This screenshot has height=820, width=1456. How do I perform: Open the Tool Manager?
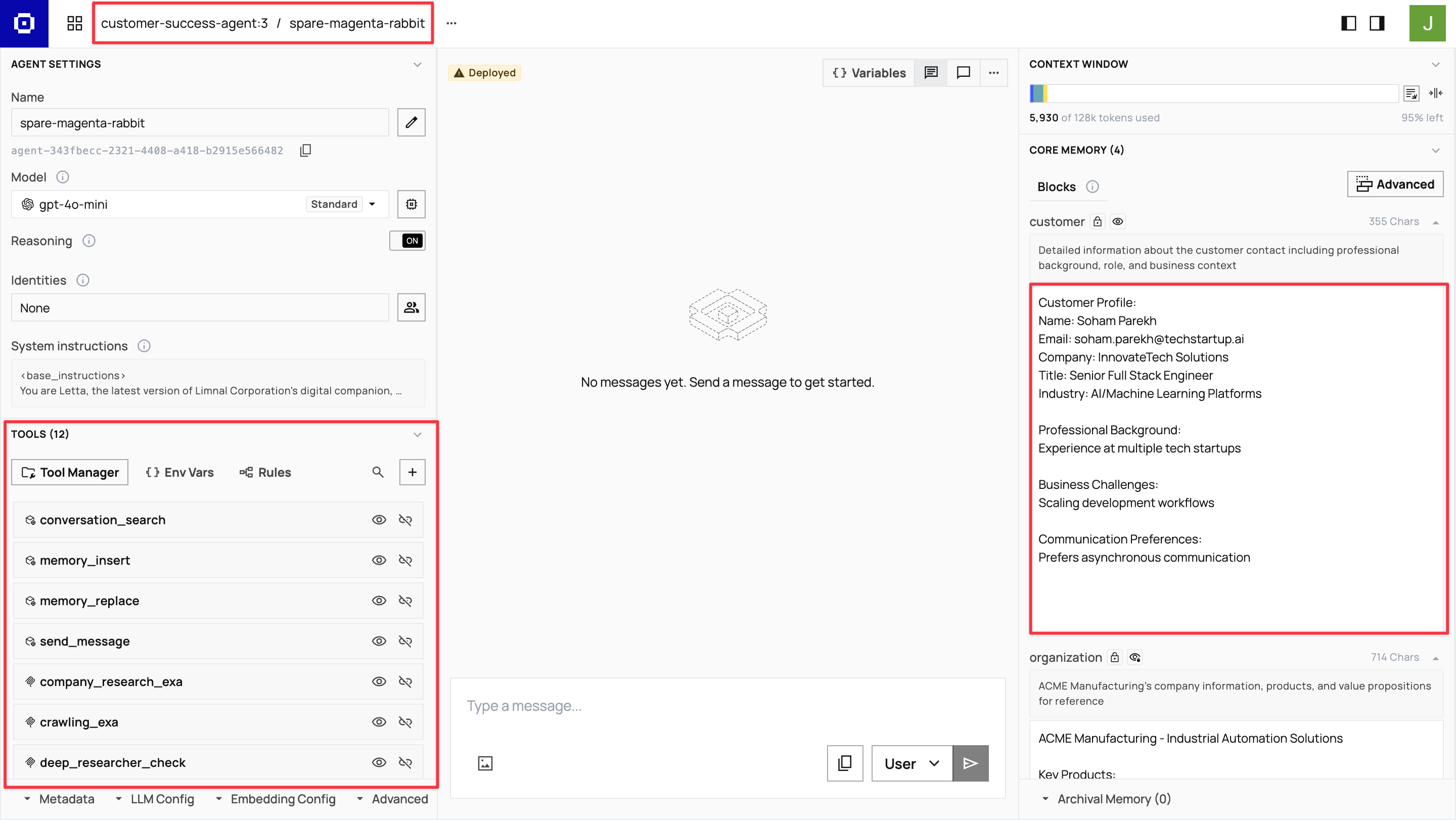point(69,472)
